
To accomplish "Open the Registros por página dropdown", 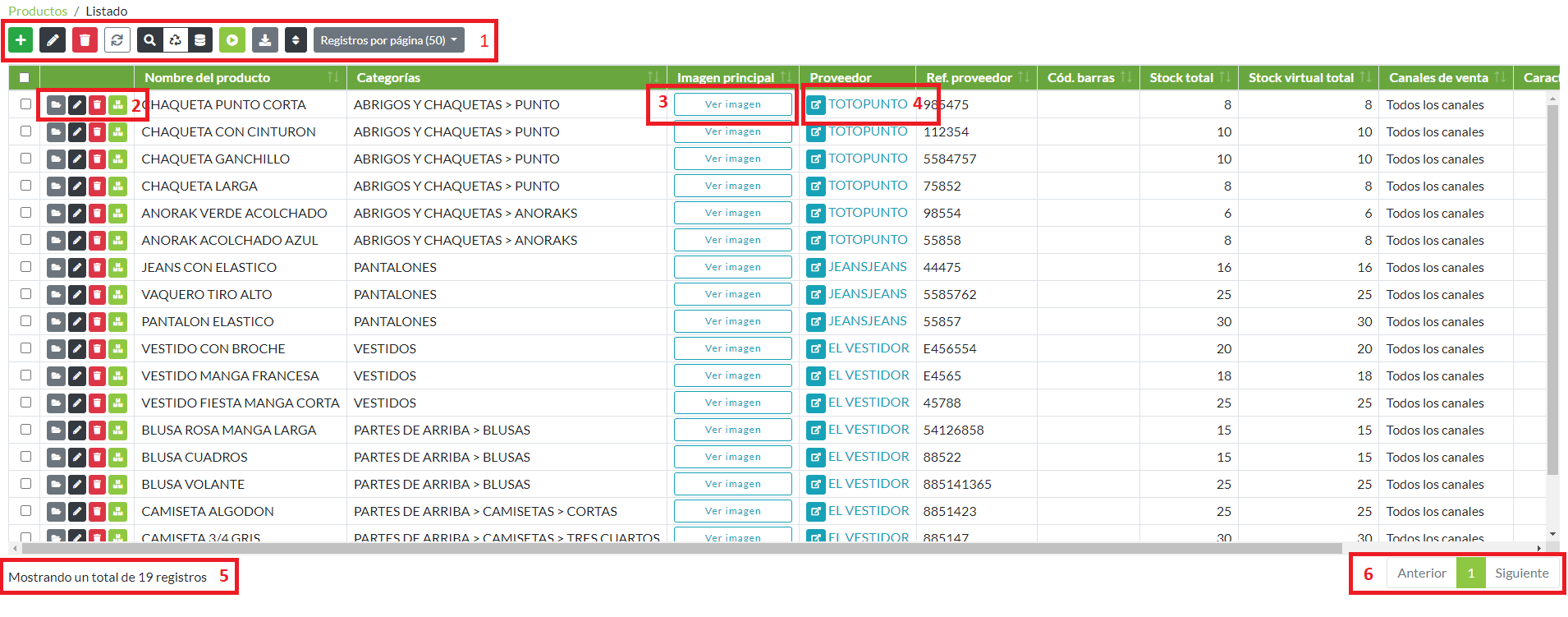I will [x=388, y=40].
